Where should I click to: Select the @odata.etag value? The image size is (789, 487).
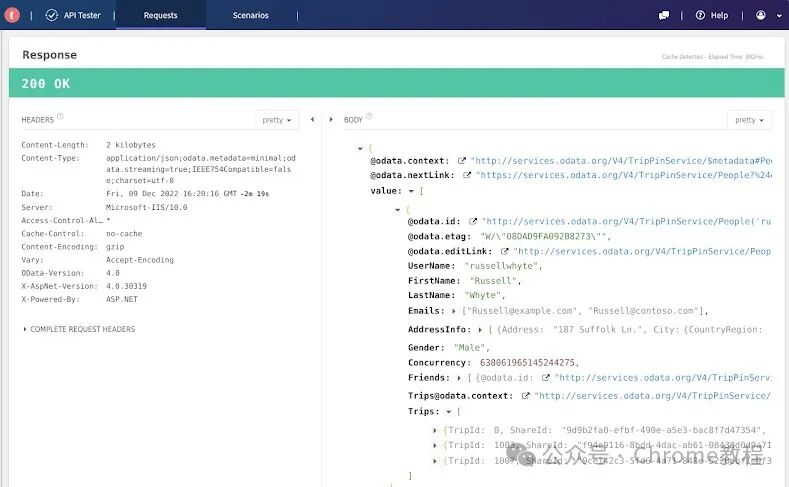pyautogui.click(x=545, y=236)
